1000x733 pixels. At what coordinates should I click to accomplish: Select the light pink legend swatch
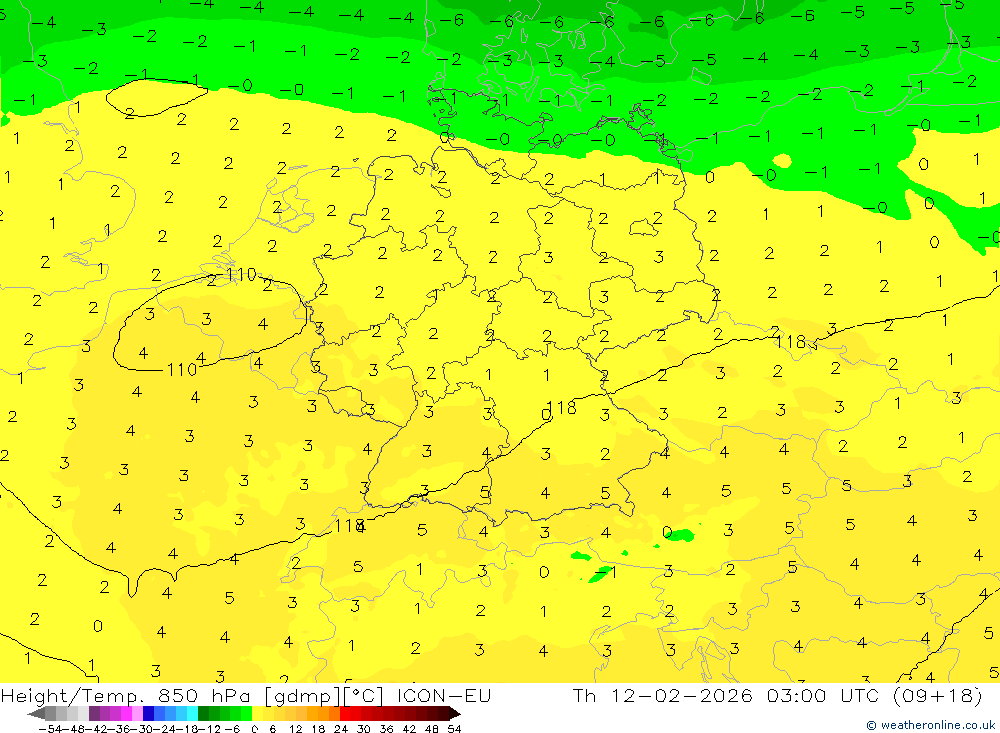tap(137, 713)
